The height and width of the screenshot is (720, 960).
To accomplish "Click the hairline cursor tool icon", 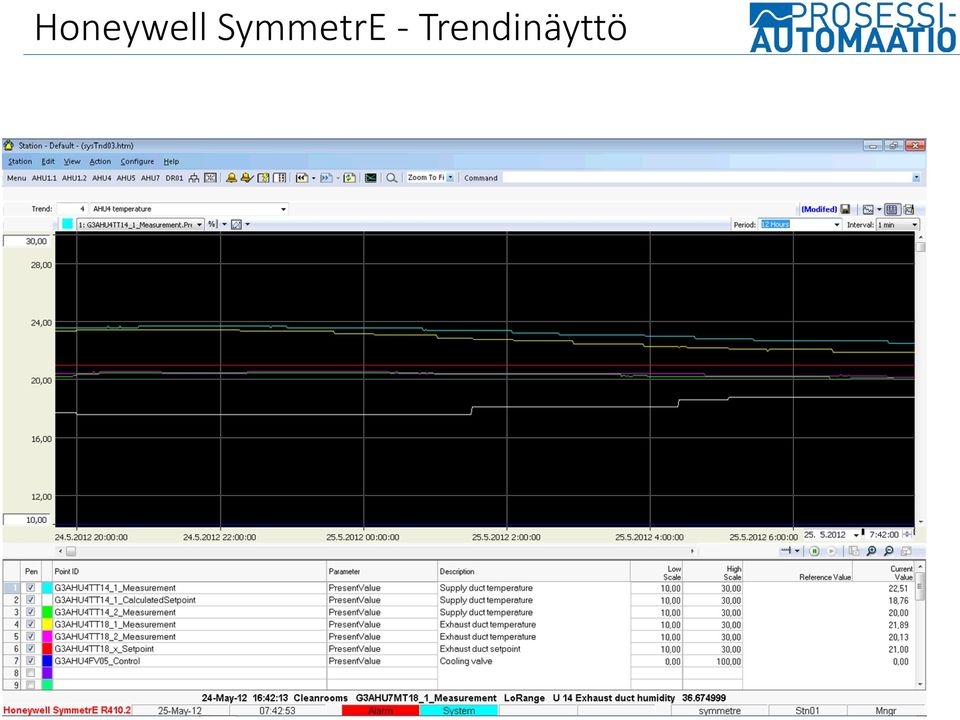I will [x=786, y=551].
